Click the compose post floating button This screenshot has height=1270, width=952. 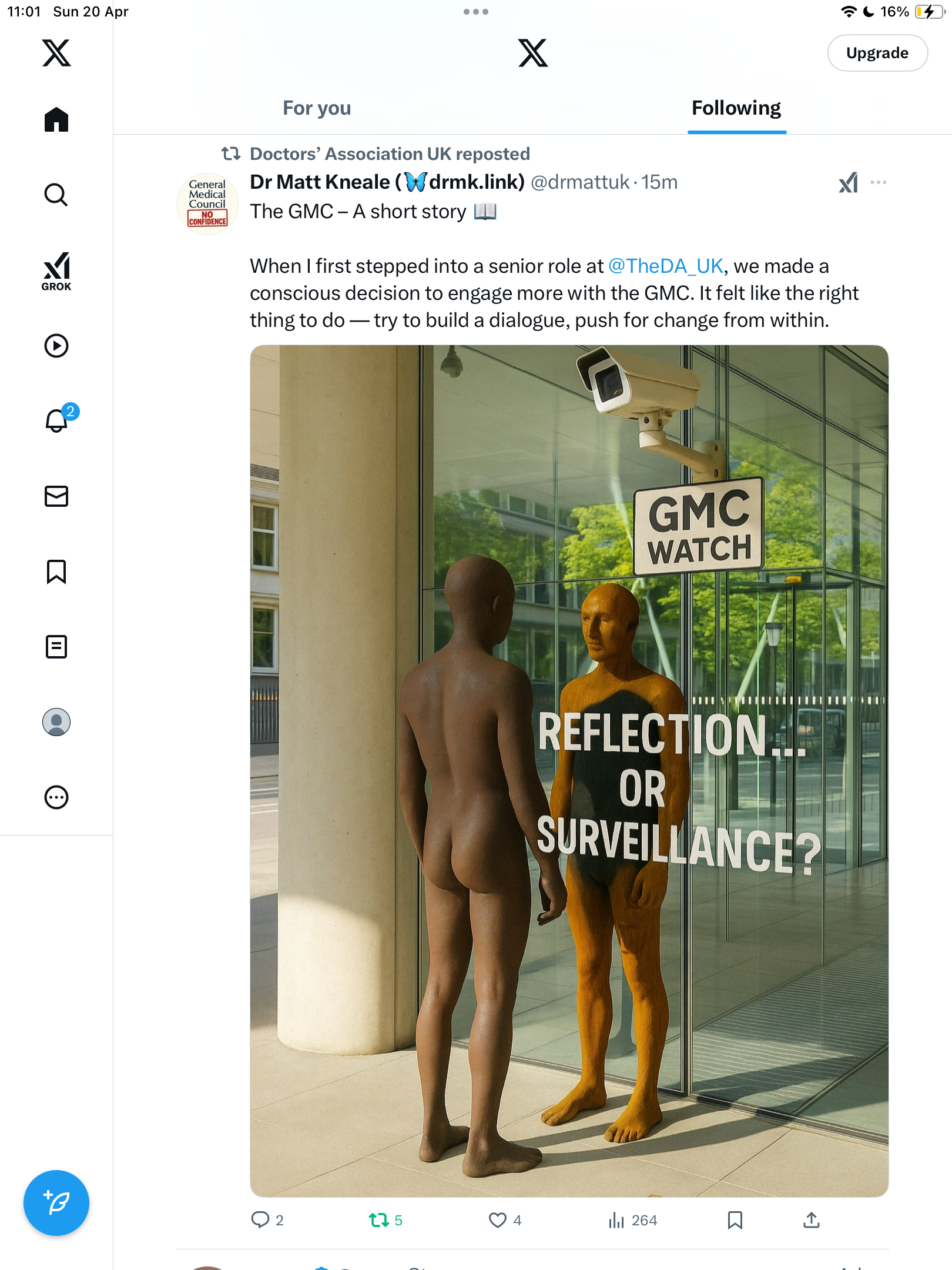click(56, 1203)
